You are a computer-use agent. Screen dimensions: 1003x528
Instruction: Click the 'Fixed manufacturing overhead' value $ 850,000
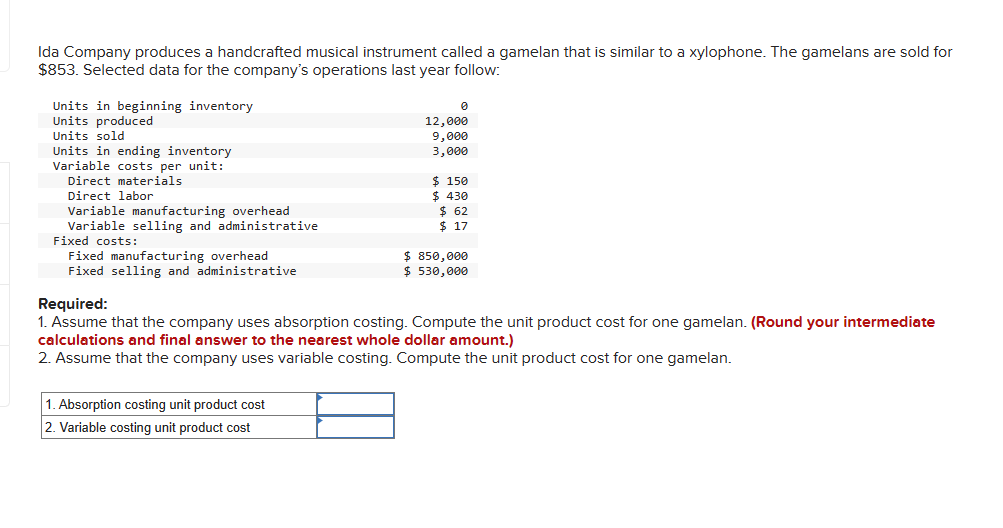pos(436,256)
